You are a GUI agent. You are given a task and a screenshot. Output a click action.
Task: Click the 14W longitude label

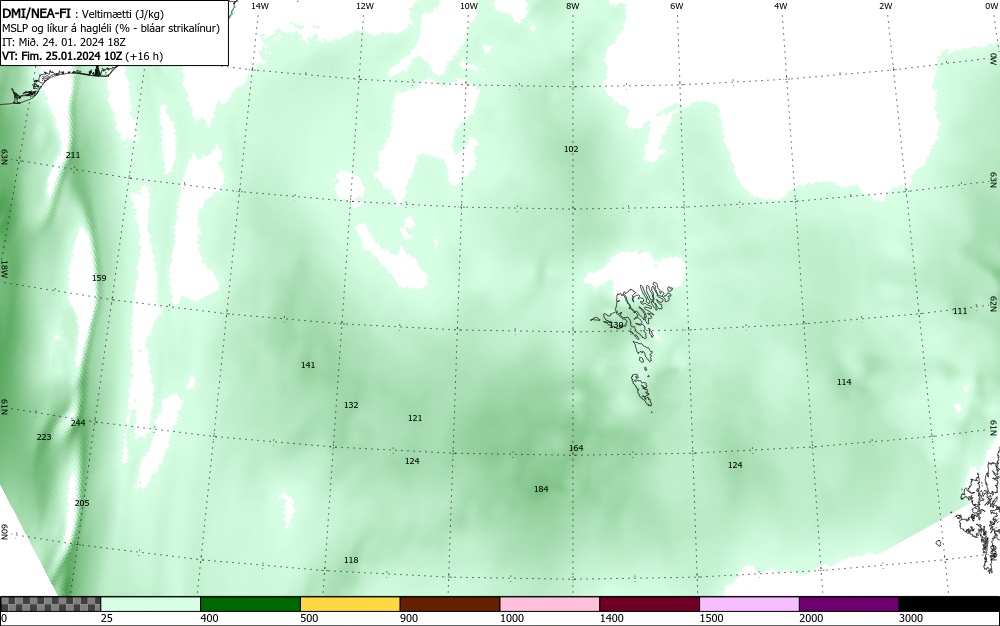[260, 6]
